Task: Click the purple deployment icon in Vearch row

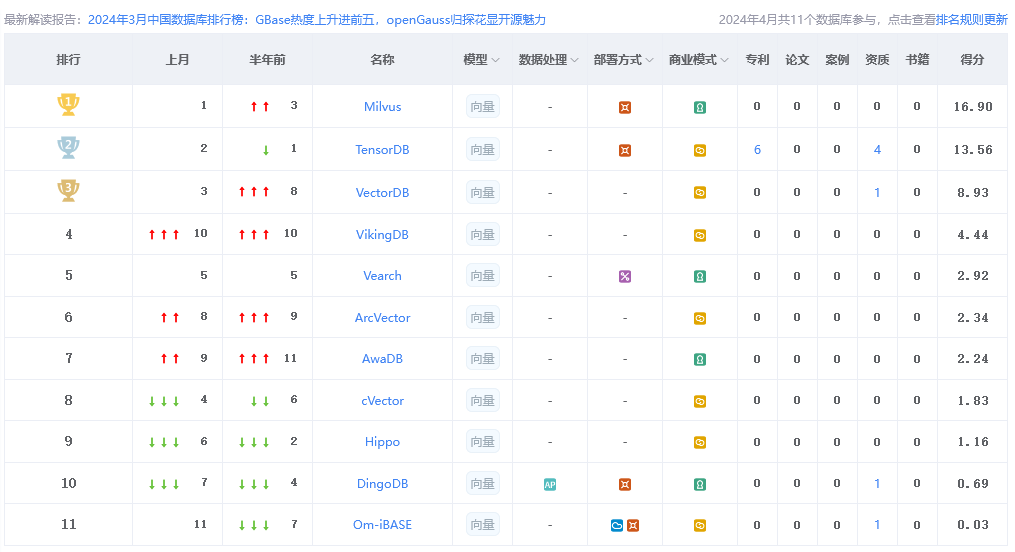Action: (x=625, y=276)
